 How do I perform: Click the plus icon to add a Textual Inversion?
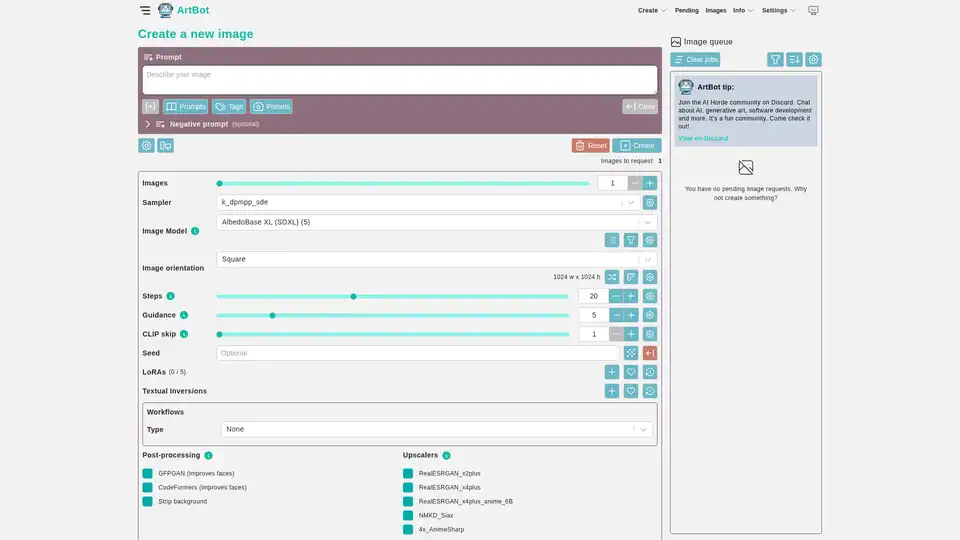[x=612, y=391]
